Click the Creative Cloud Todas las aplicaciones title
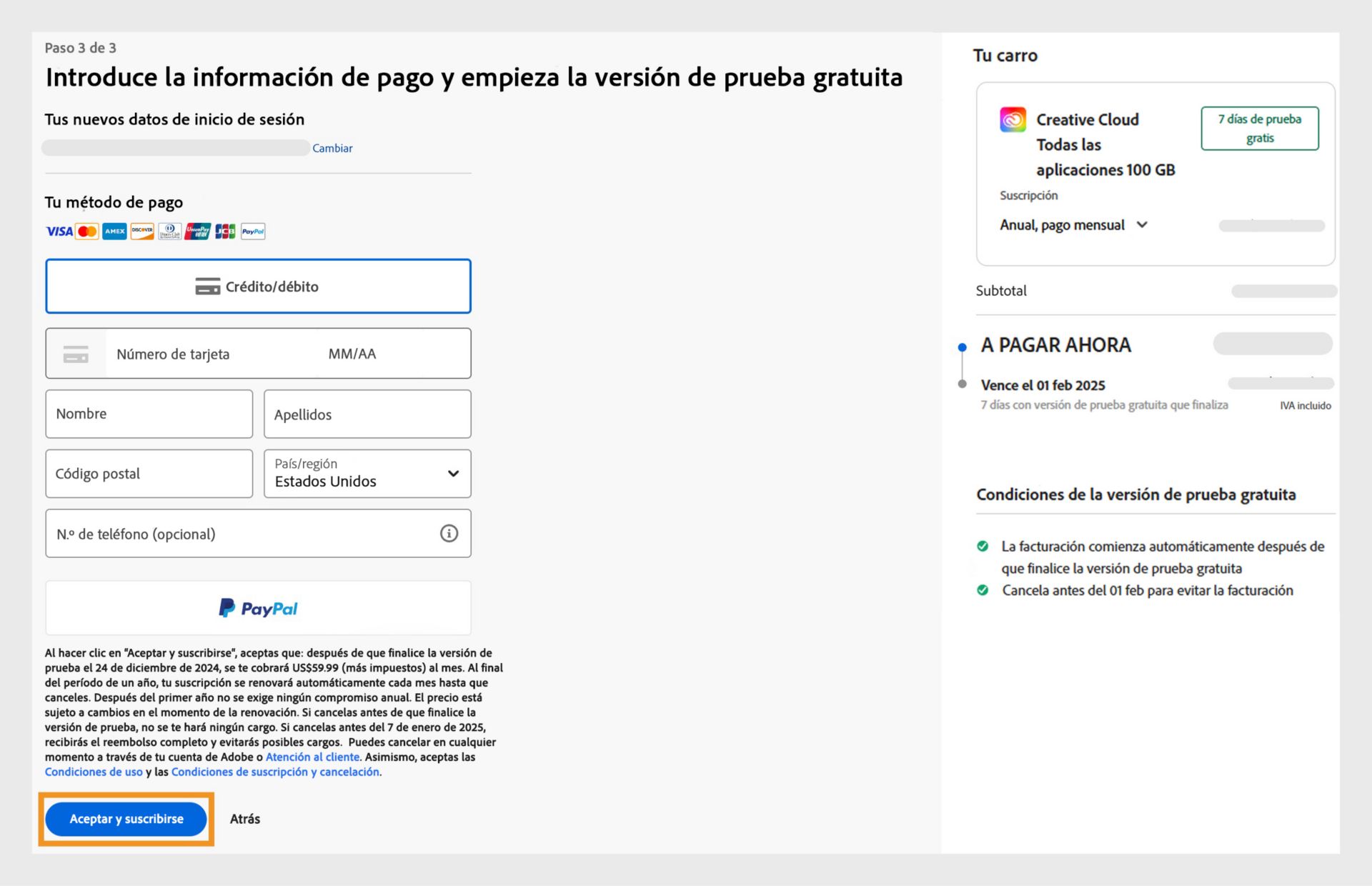 (1105, 144)
